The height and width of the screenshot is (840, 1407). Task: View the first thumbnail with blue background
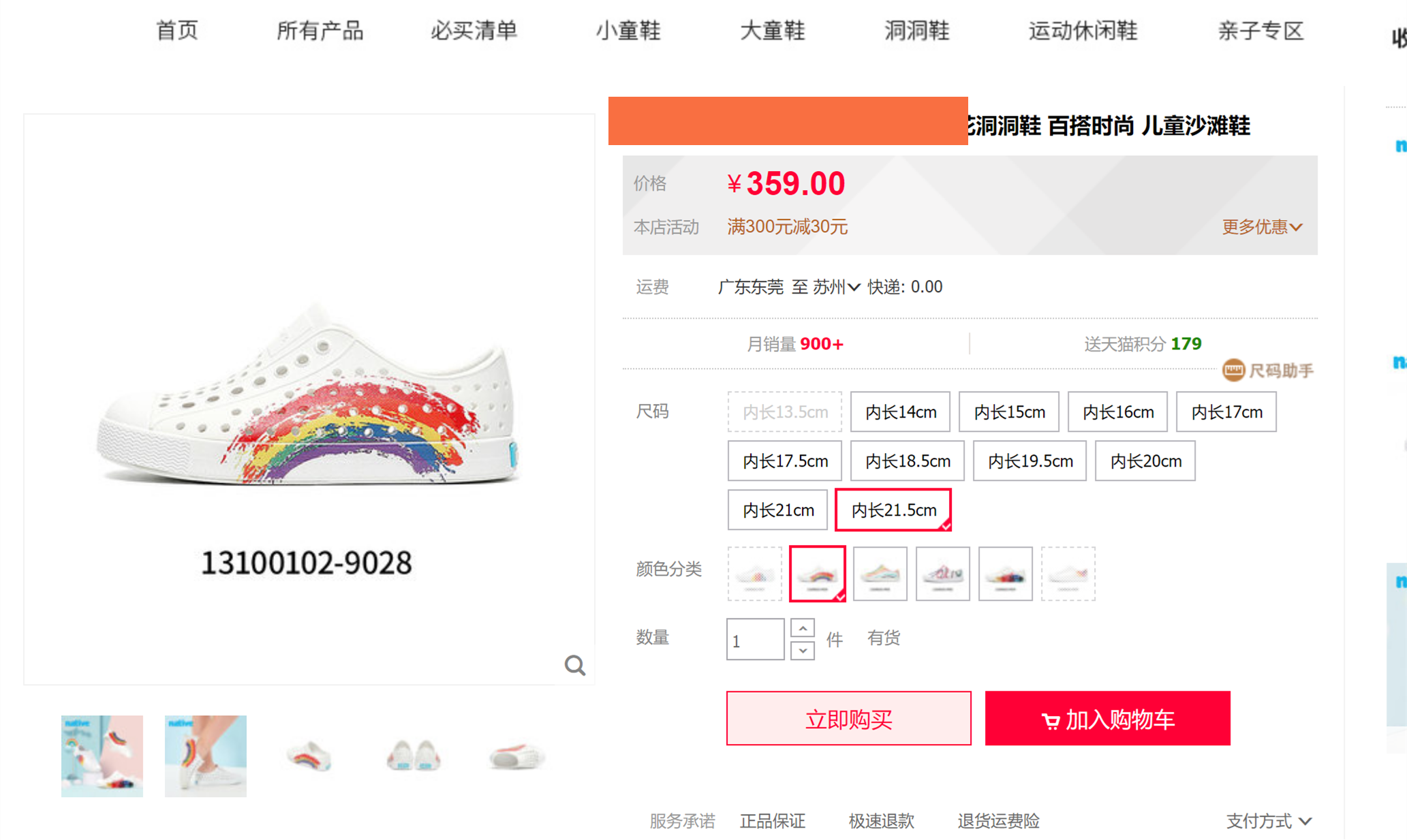(102, 756)
